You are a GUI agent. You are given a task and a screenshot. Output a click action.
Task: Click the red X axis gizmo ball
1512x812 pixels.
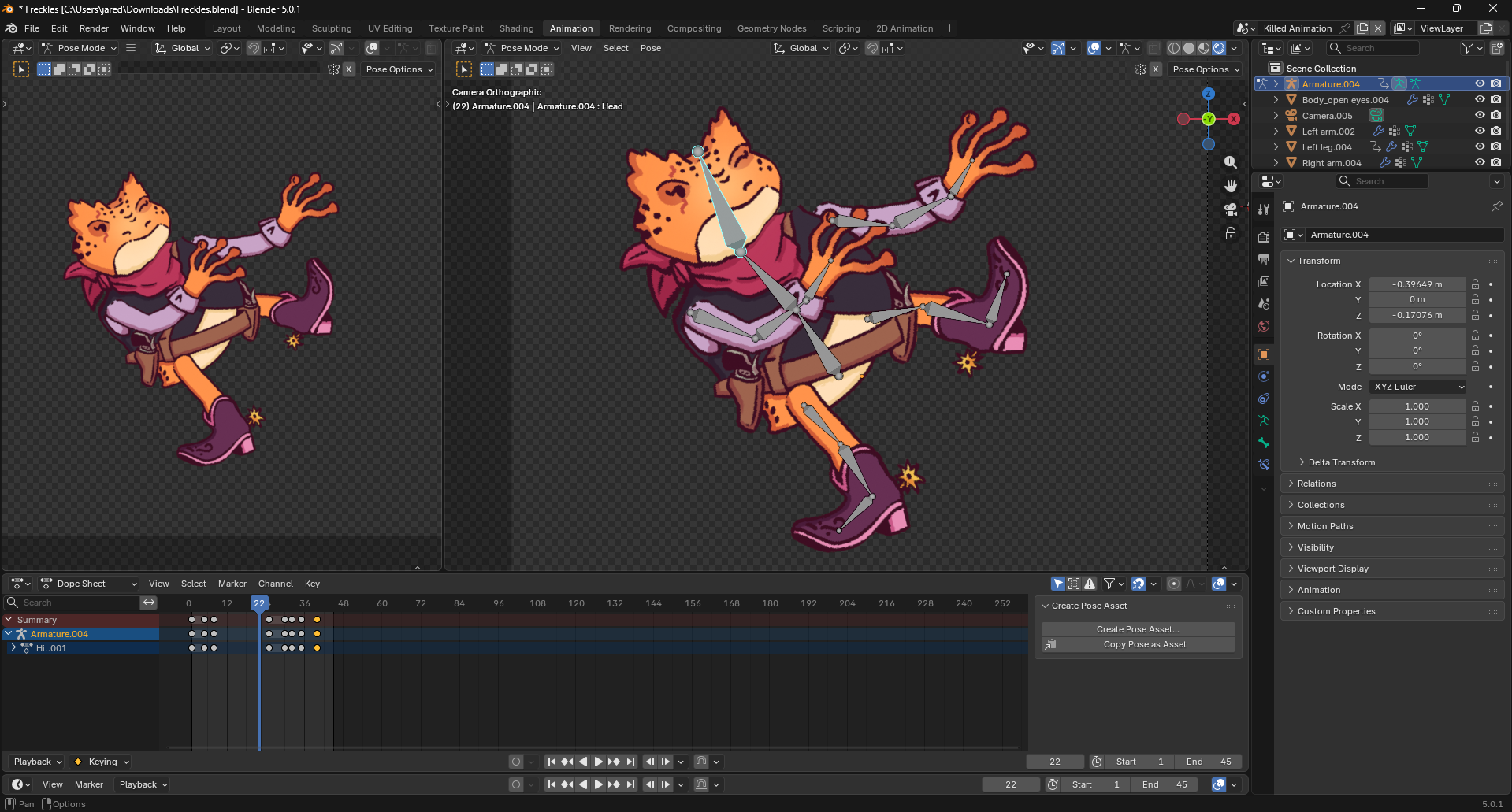(1234, 119)
